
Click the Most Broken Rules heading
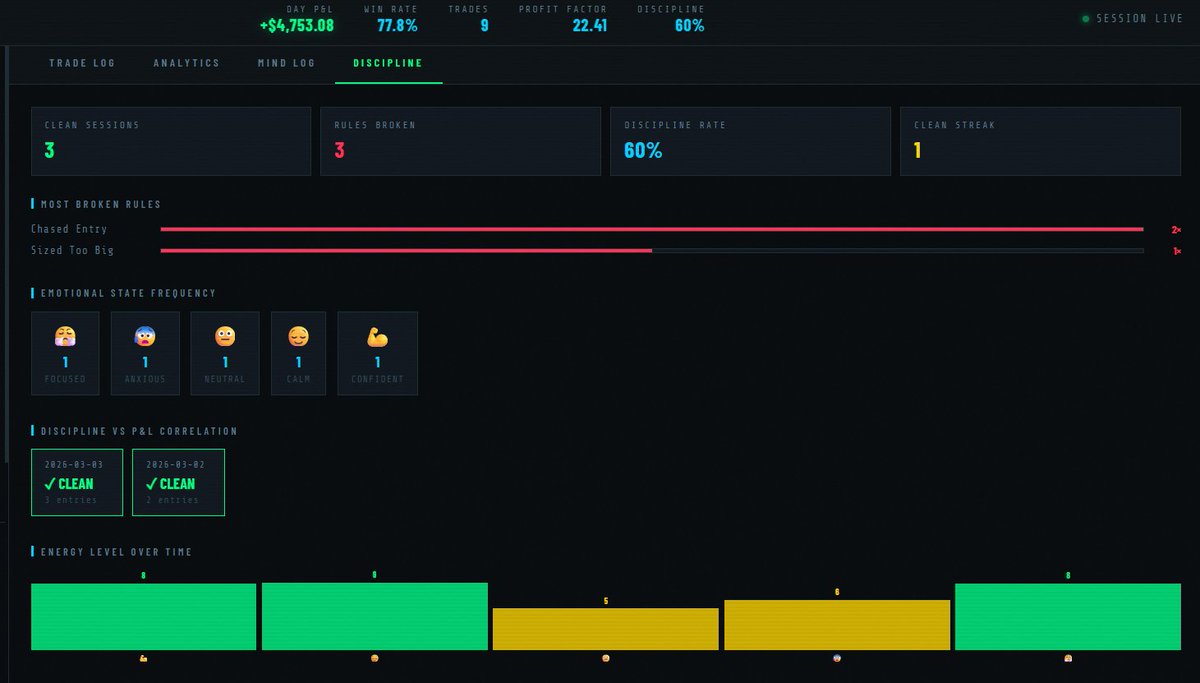click(x=101, y=204)
